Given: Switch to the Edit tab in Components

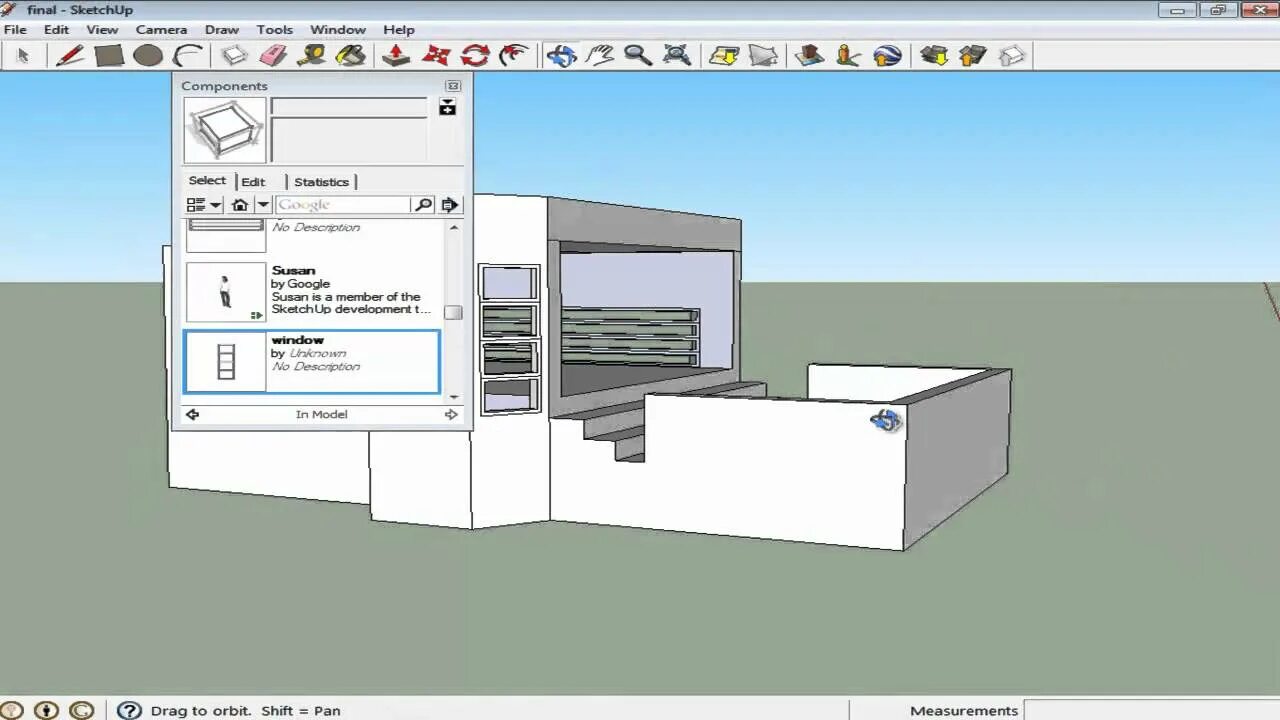Looking at the screenshot, I should coord(253,182).
